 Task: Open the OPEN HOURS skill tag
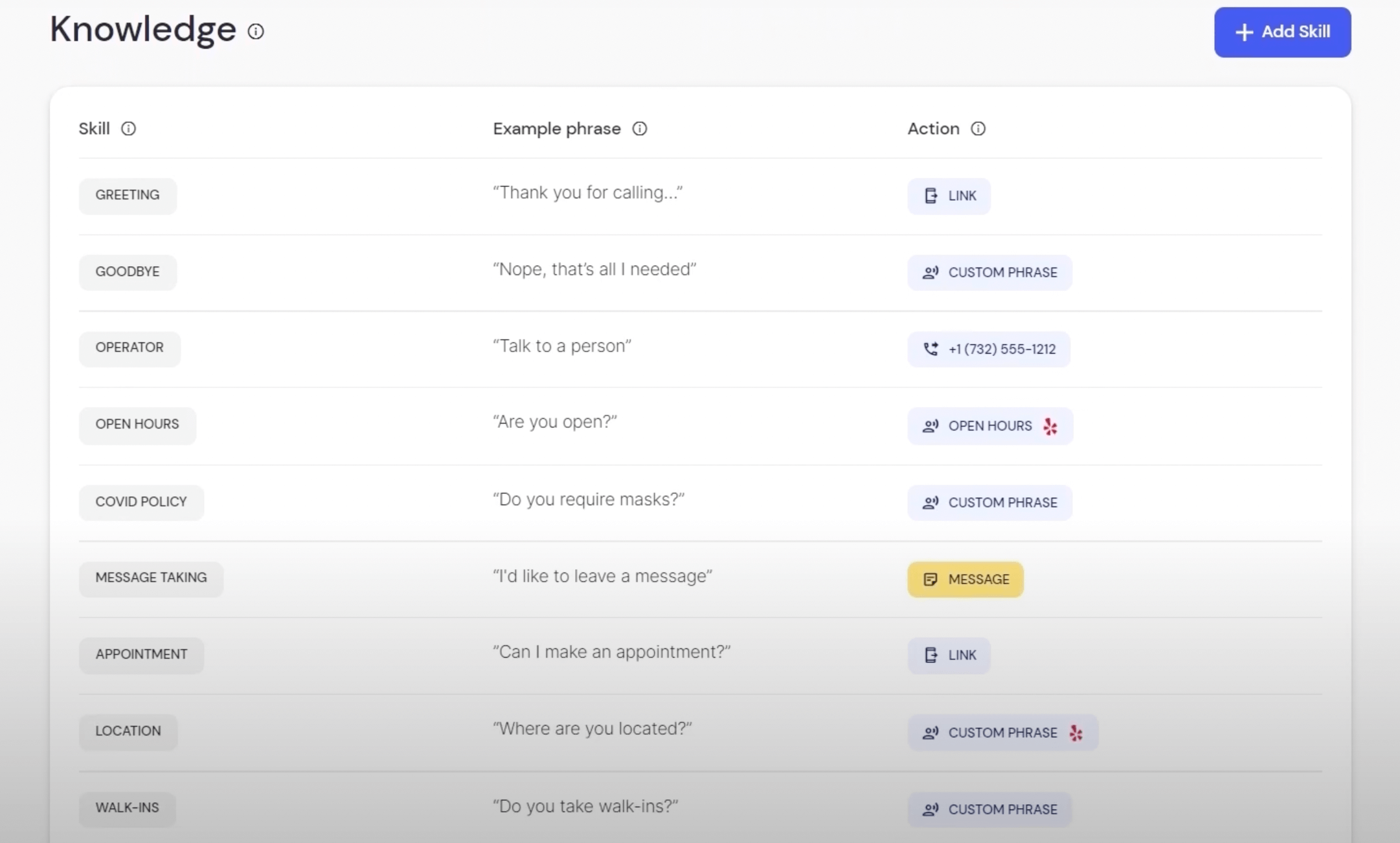click(x=137, y=425)
